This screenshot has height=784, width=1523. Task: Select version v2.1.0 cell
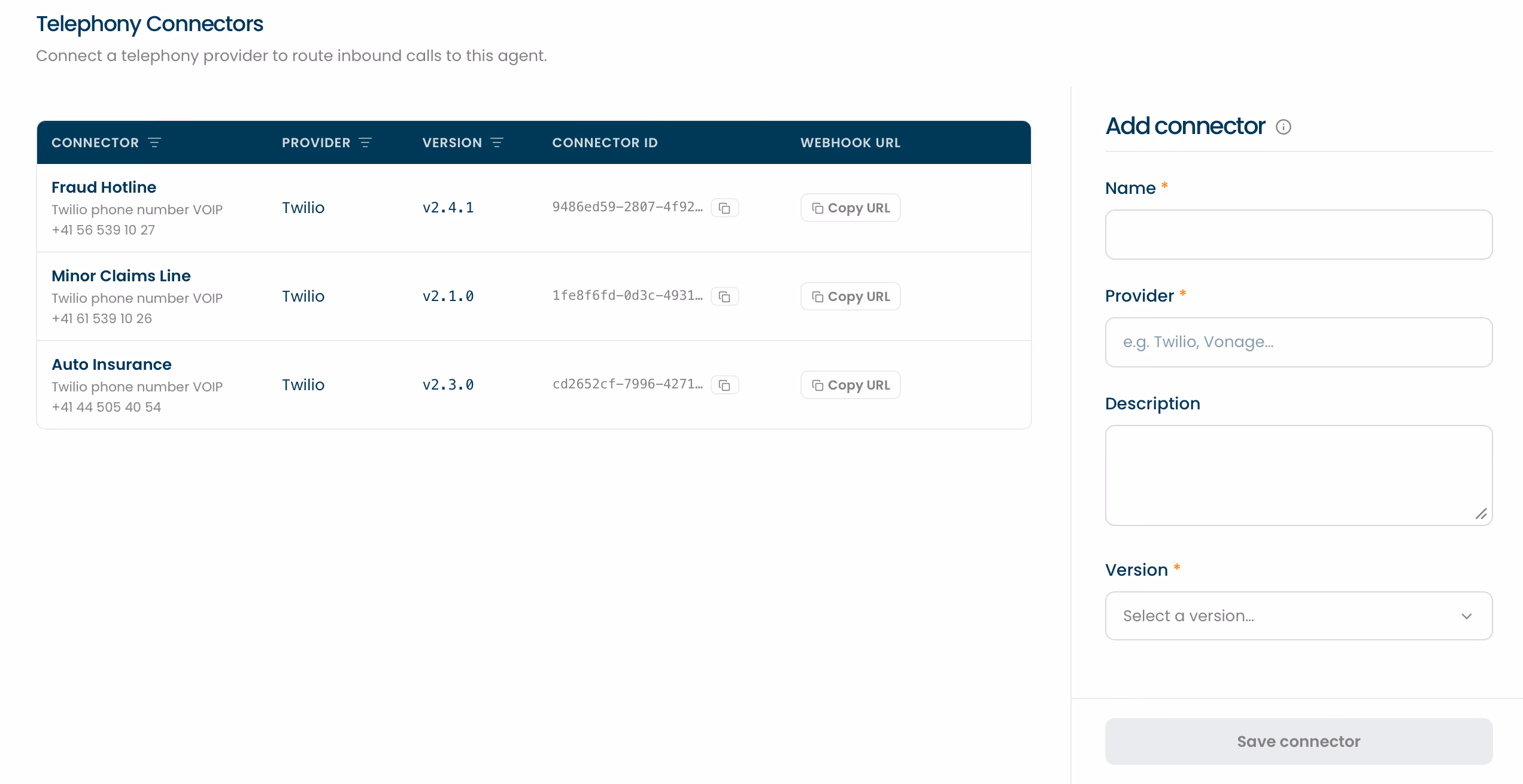click(x=448, y=296)
